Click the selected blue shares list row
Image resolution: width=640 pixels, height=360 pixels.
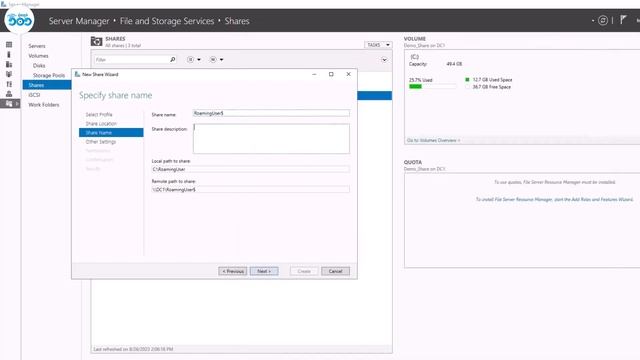click(x=374, y=96)
